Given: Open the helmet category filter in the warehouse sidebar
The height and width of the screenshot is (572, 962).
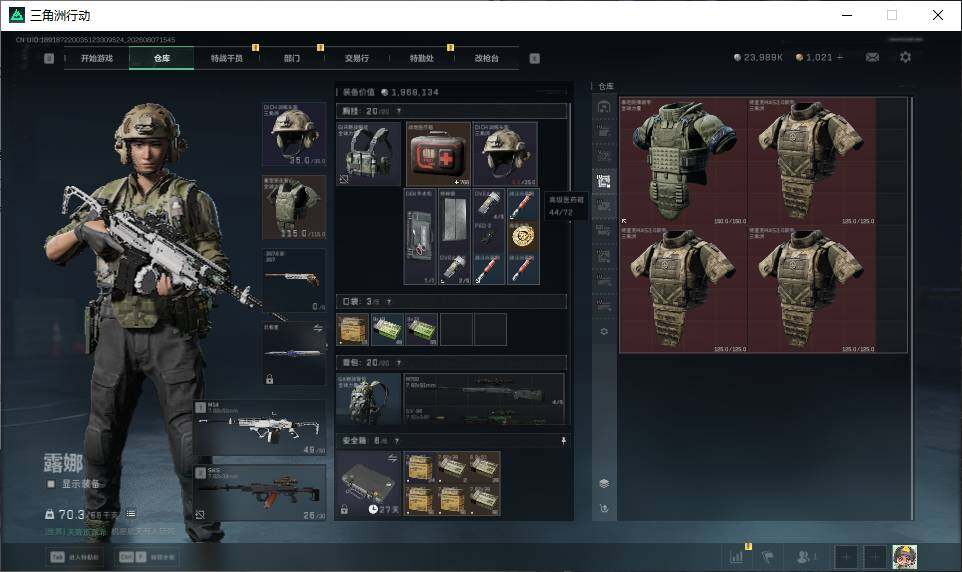Looking at the screenshot, I should coord(604,107).
